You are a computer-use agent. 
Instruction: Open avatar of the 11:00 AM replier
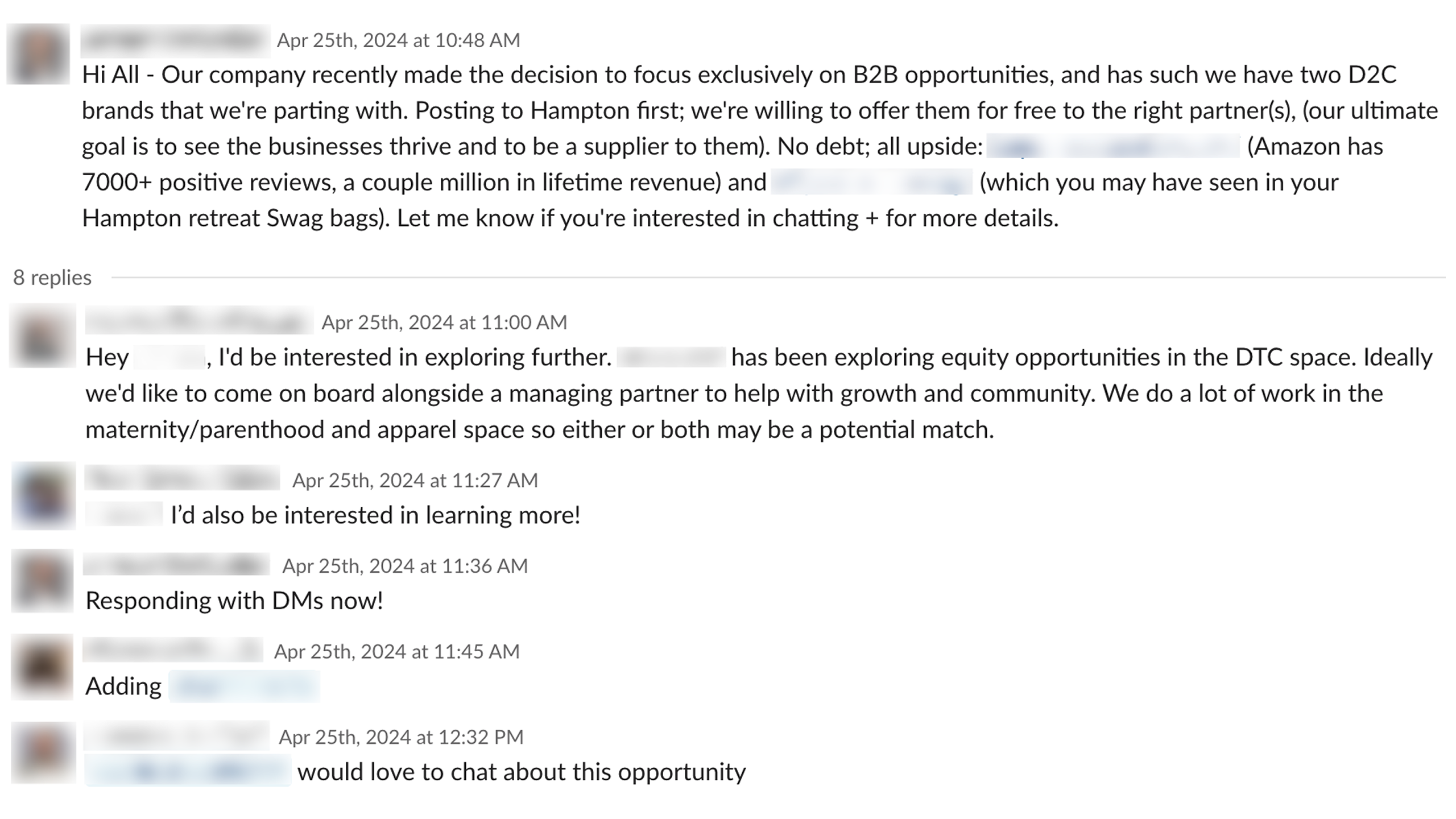pos(43,336)
